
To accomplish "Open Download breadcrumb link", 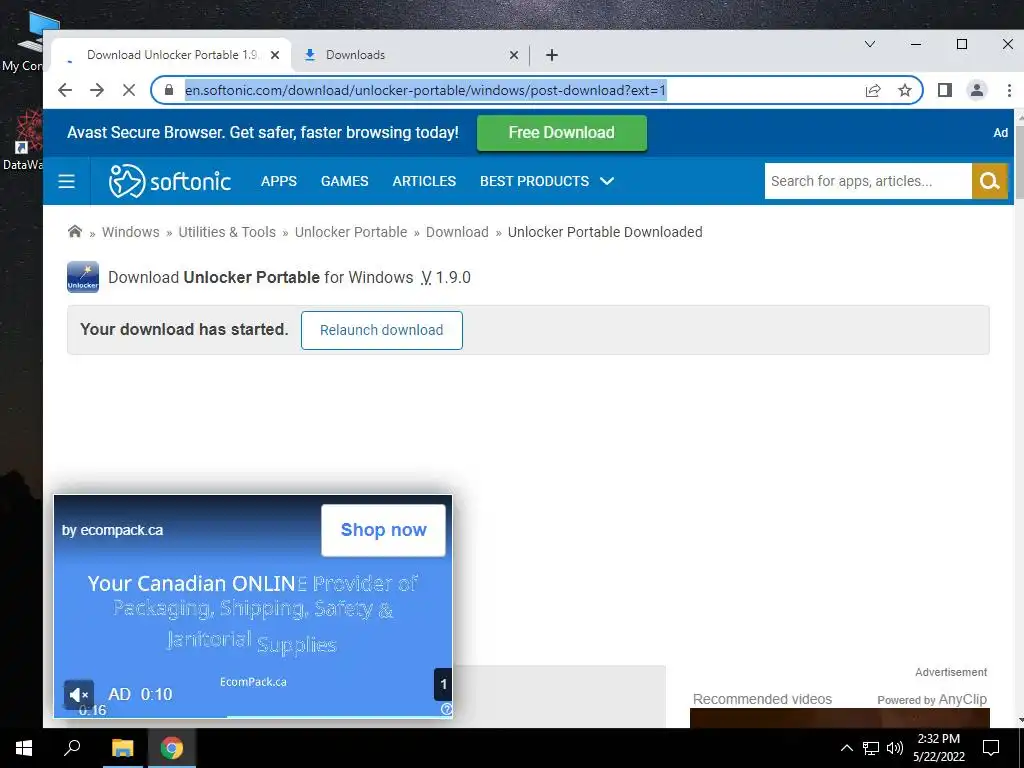I will tap(457, 232).
